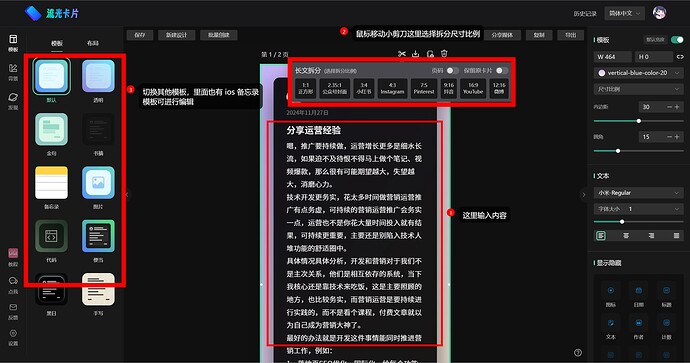Open the scissors split tool above the card
Viewport: 690px width, 363px height.
[402, 54]
